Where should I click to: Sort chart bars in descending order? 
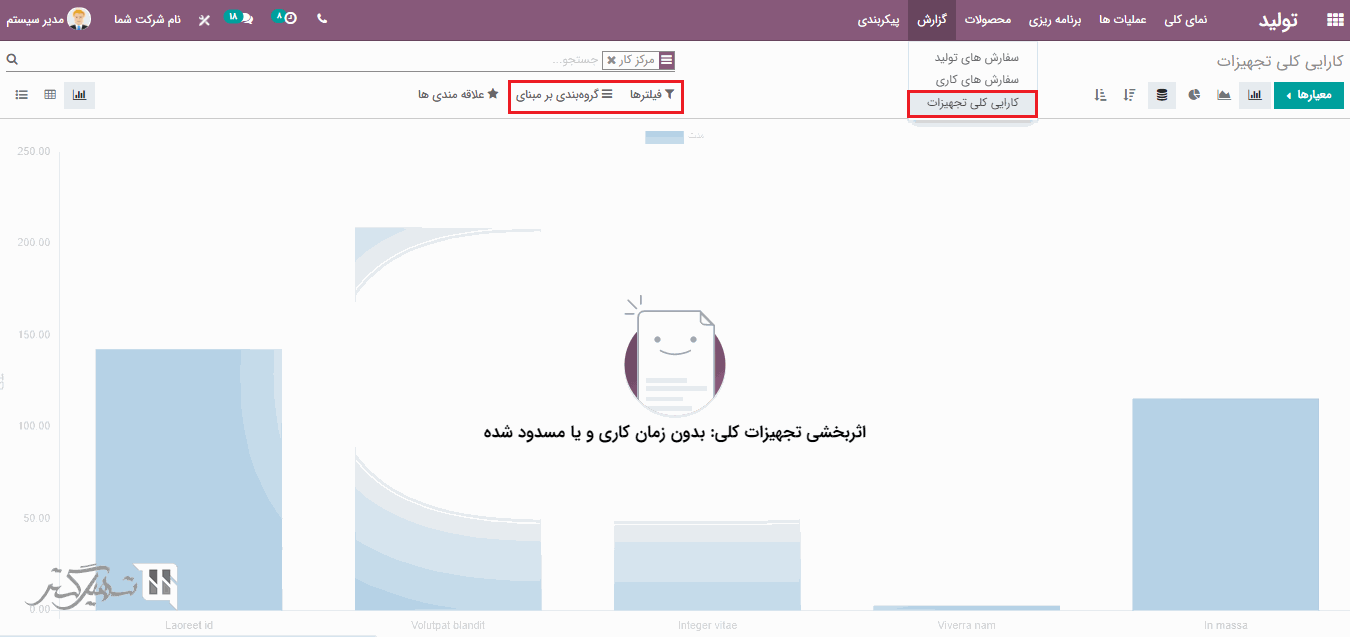1129,95
